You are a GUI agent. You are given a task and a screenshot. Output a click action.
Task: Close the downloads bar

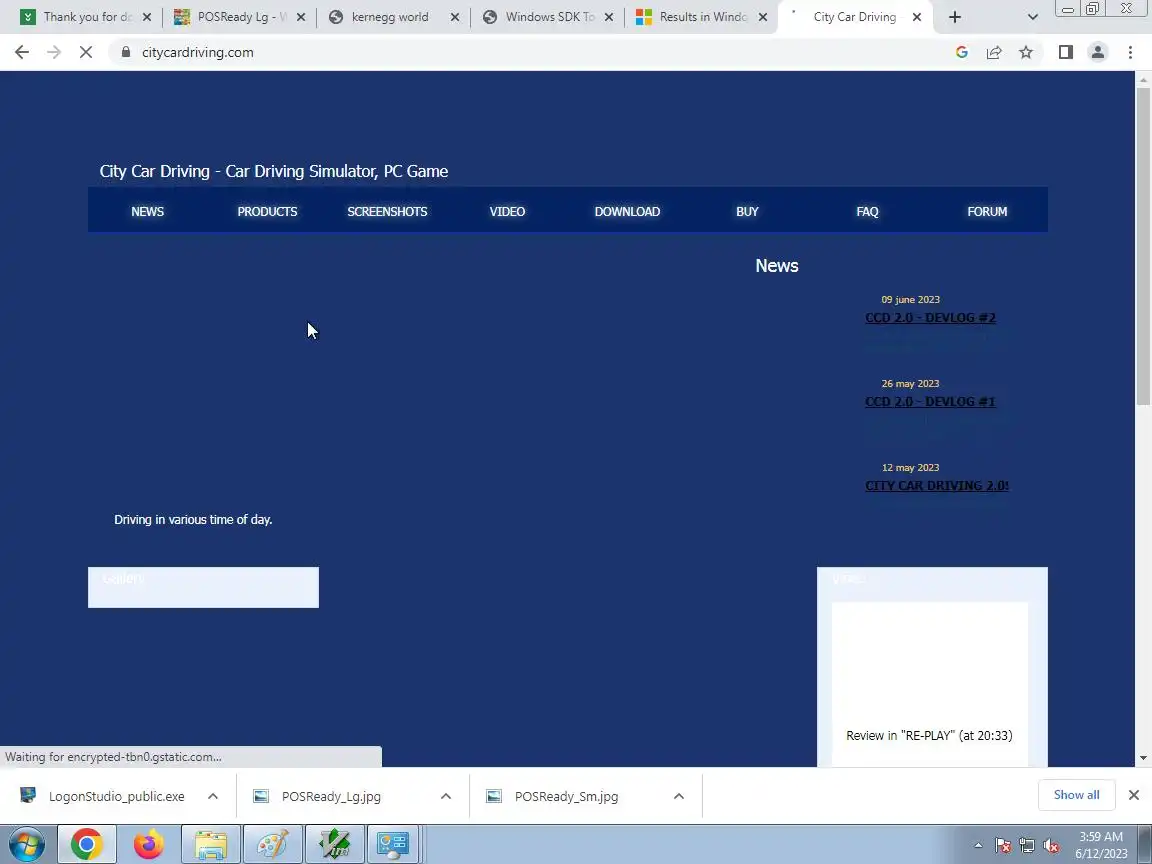coord(1134,795)
